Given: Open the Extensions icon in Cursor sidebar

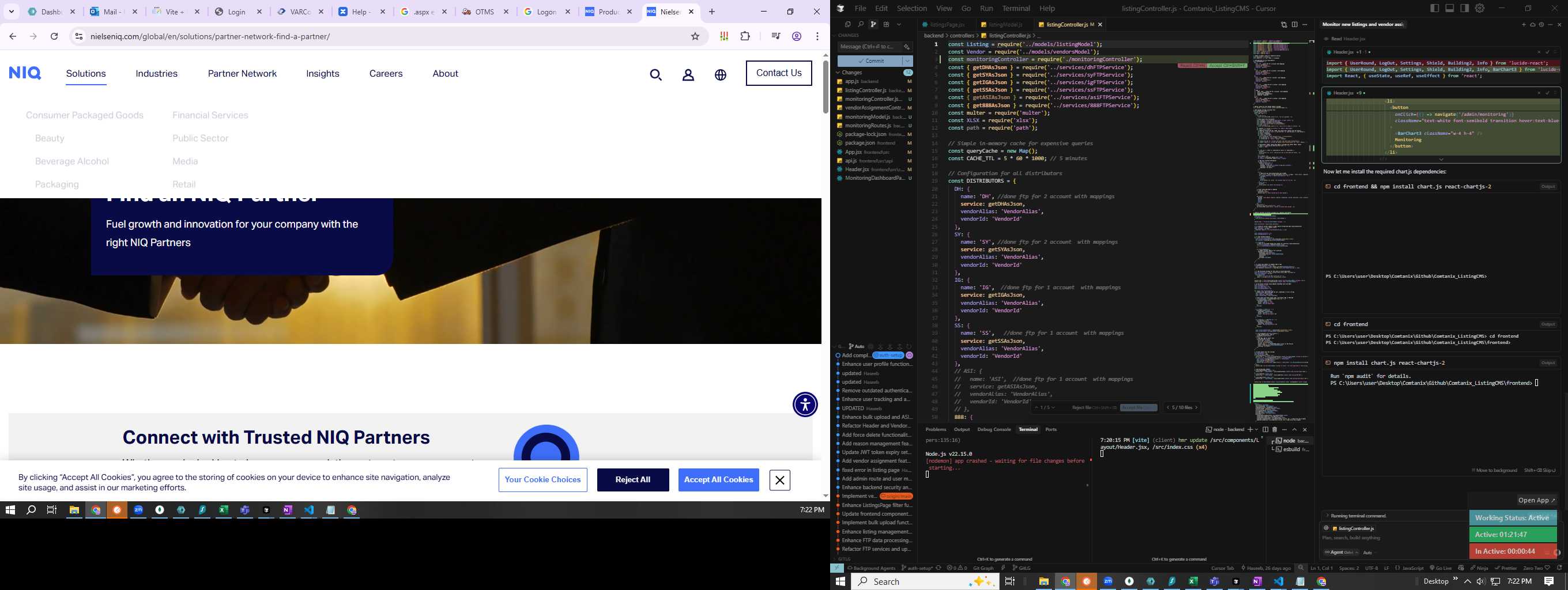Looking at the screenshot, I should tap(886, 25).
